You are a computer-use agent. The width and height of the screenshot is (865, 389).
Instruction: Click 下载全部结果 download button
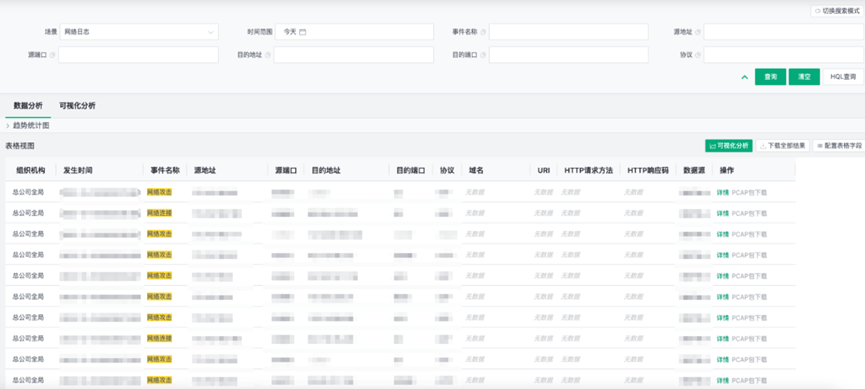point(782,146)
